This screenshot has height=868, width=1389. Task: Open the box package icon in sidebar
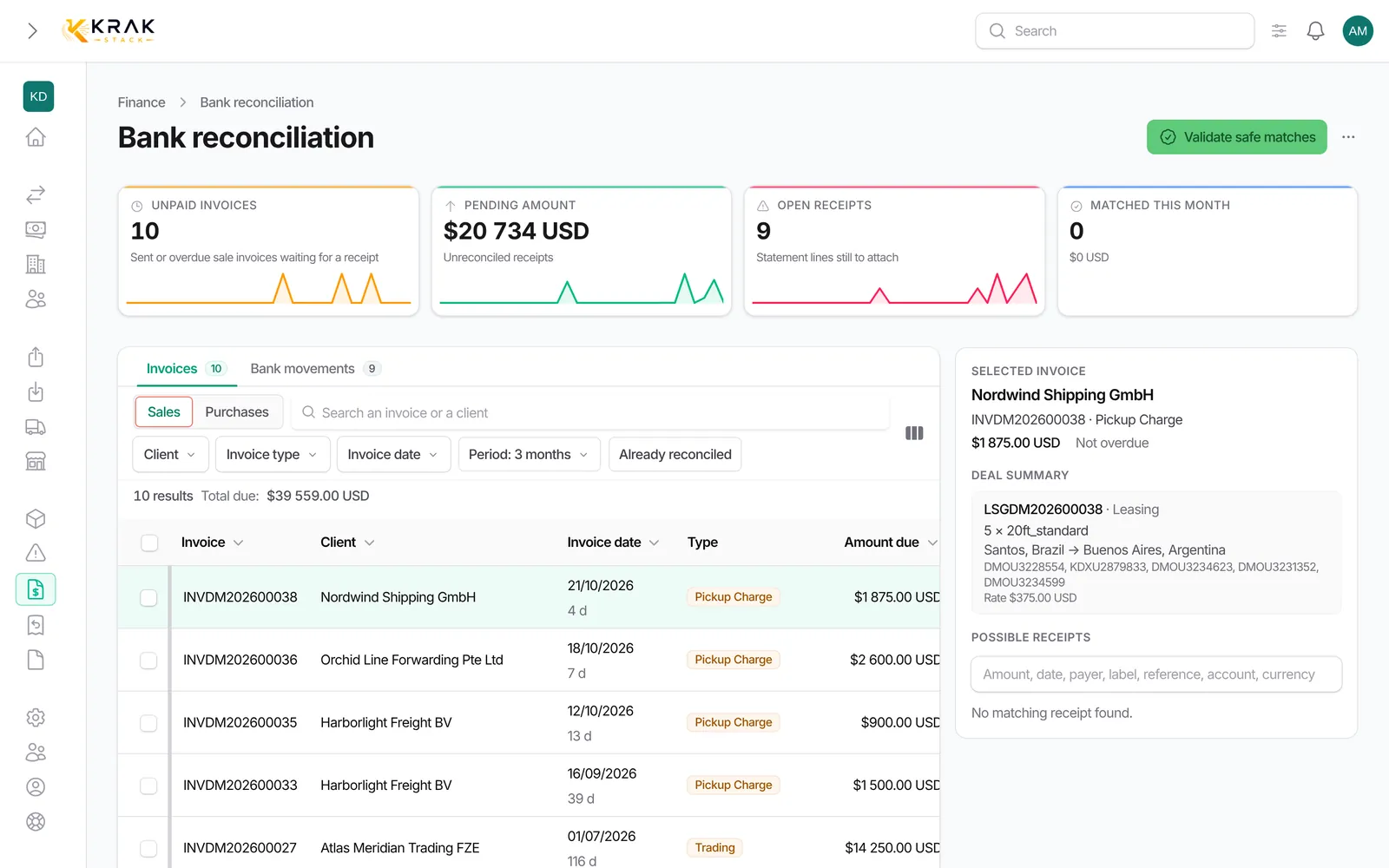coord(36,518)
